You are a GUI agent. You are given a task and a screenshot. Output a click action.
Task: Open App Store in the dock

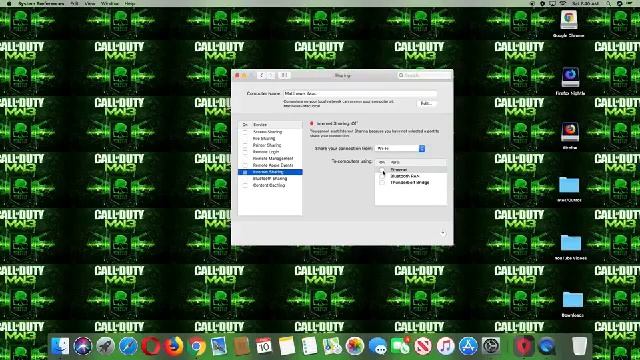[469, 346]
